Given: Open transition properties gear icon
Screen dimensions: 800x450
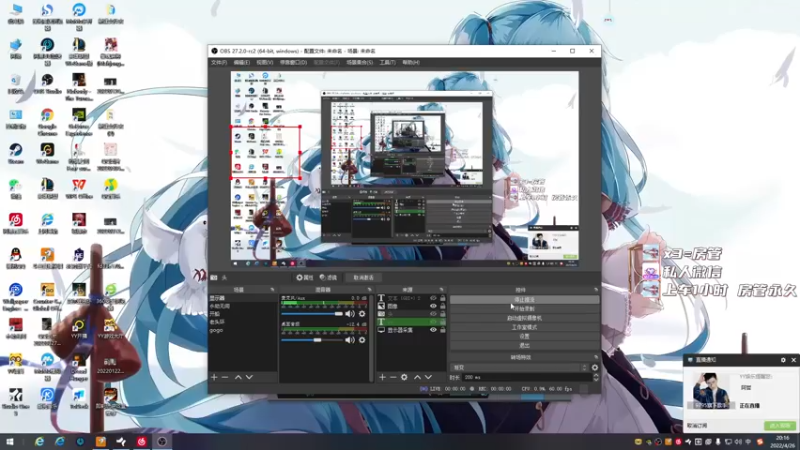Looking at the screenshot, I should tap(594, 367).
